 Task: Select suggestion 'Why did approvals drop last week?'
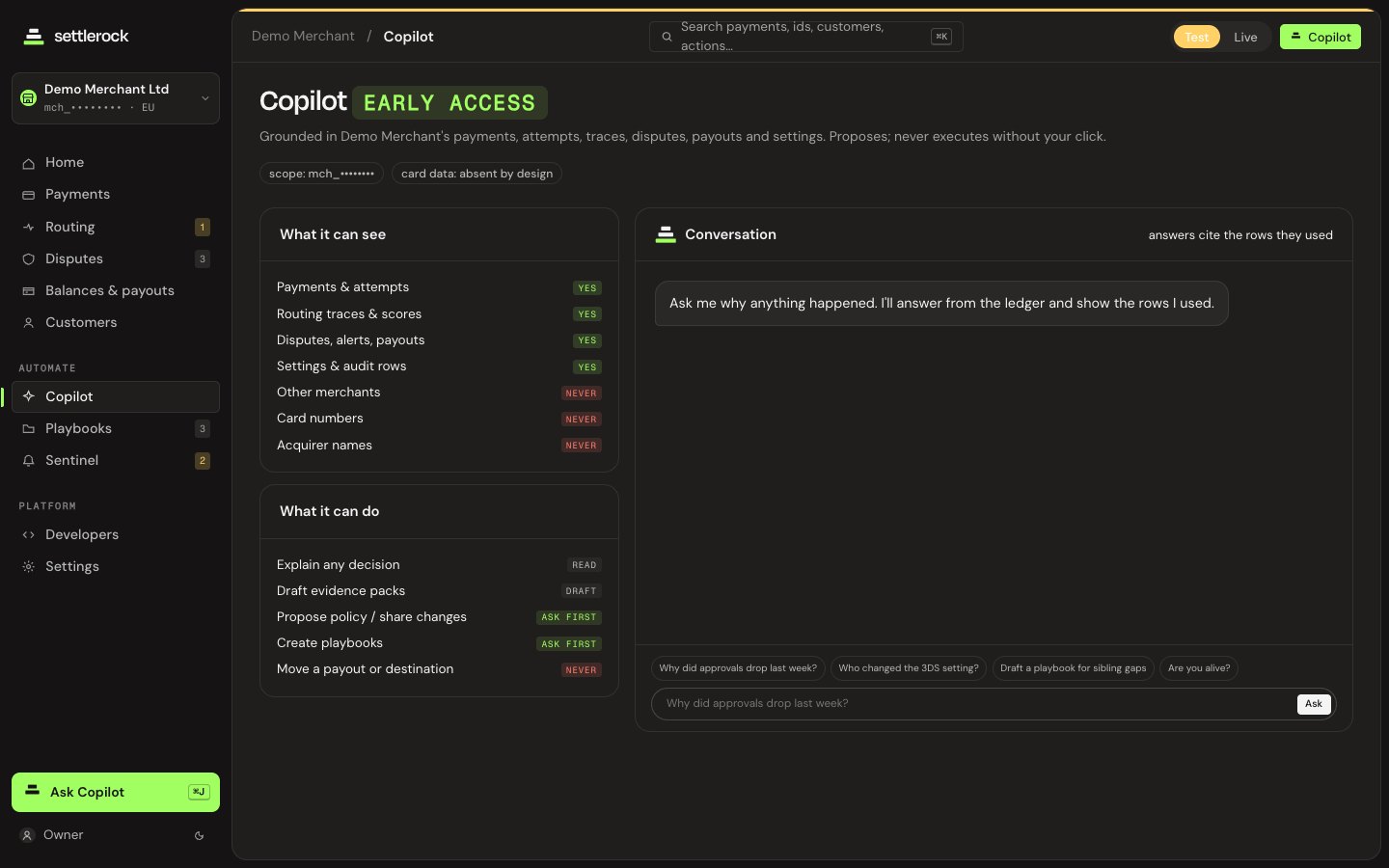738,668
